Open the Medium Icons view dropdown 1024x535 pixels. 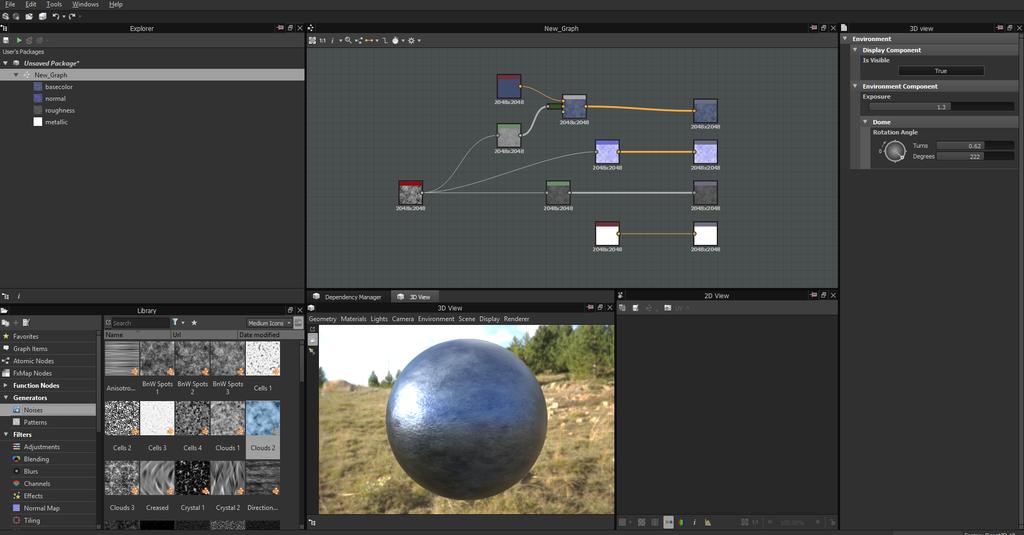pos(269,323)
